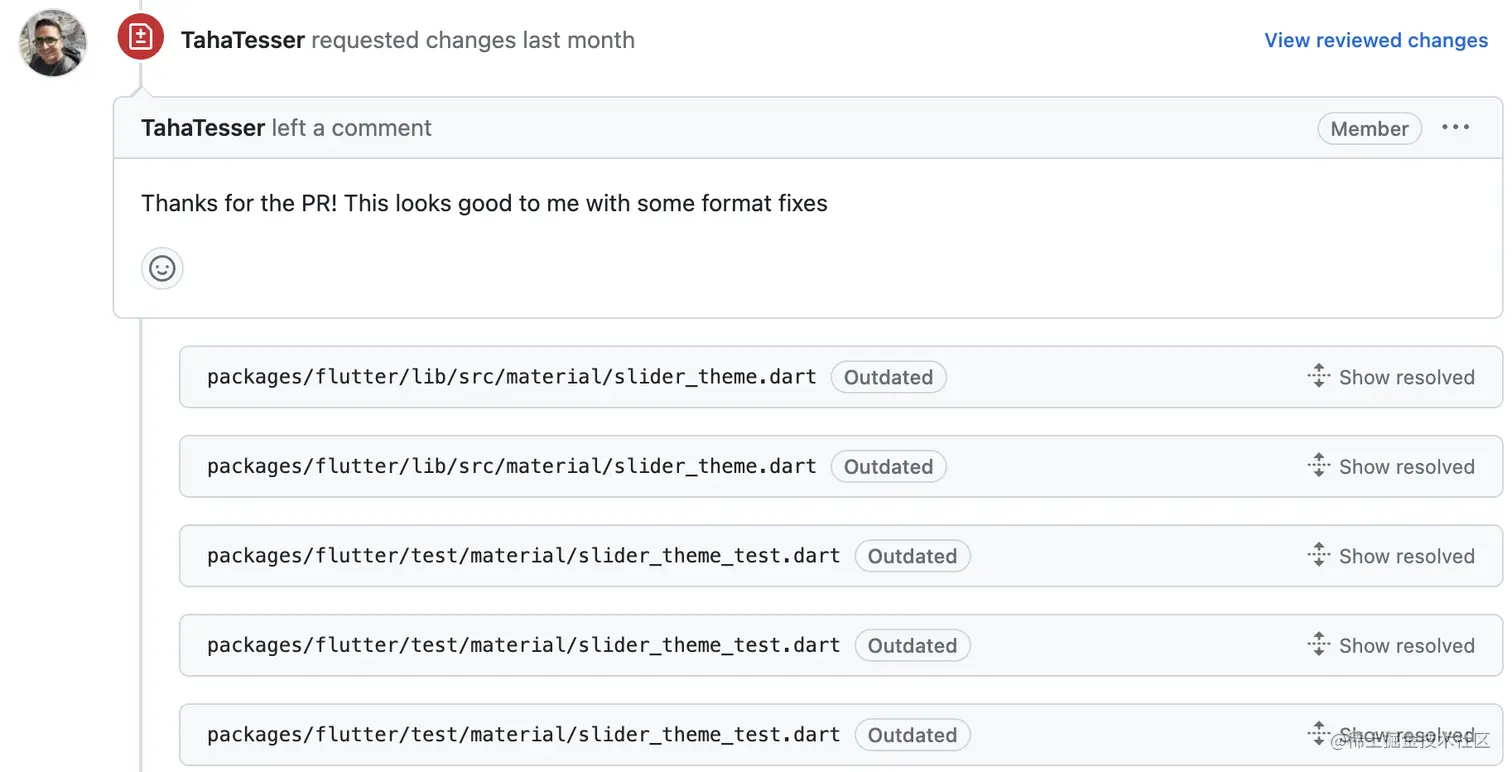Expand second slider_theme.dart resolved thread icon
Image resolution: width=1512 pixels, height=772 pixels.
pos(1319,466)
